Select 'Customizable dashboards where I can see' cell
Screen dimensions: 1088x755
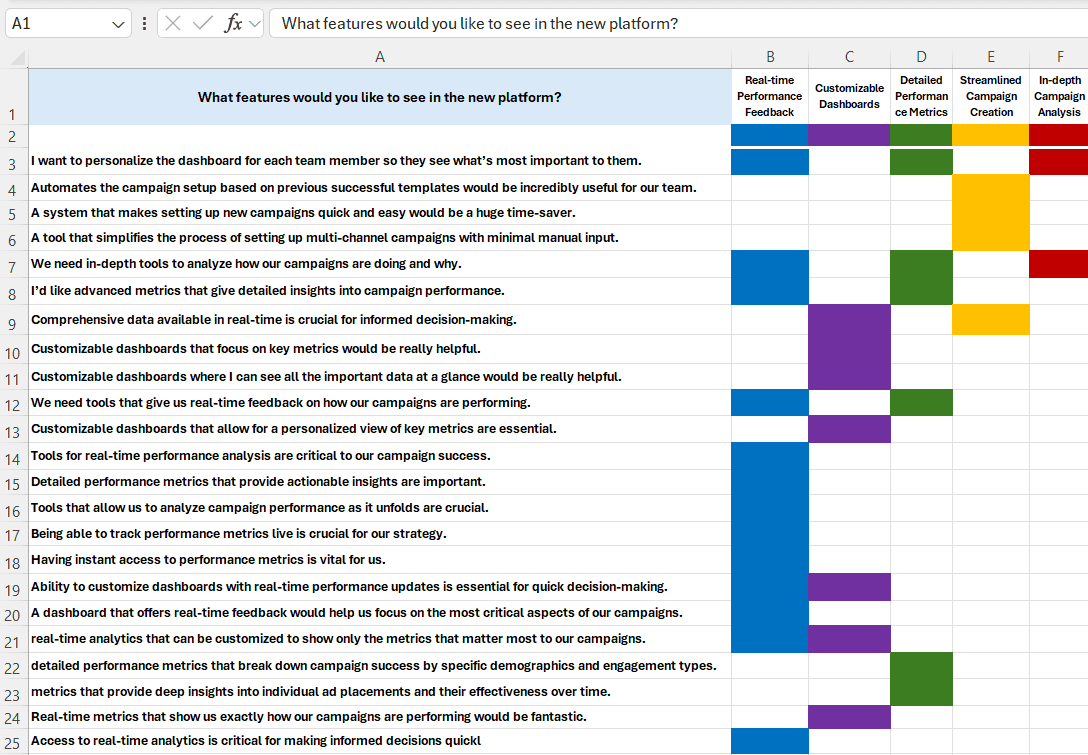[x=380, y=377]
